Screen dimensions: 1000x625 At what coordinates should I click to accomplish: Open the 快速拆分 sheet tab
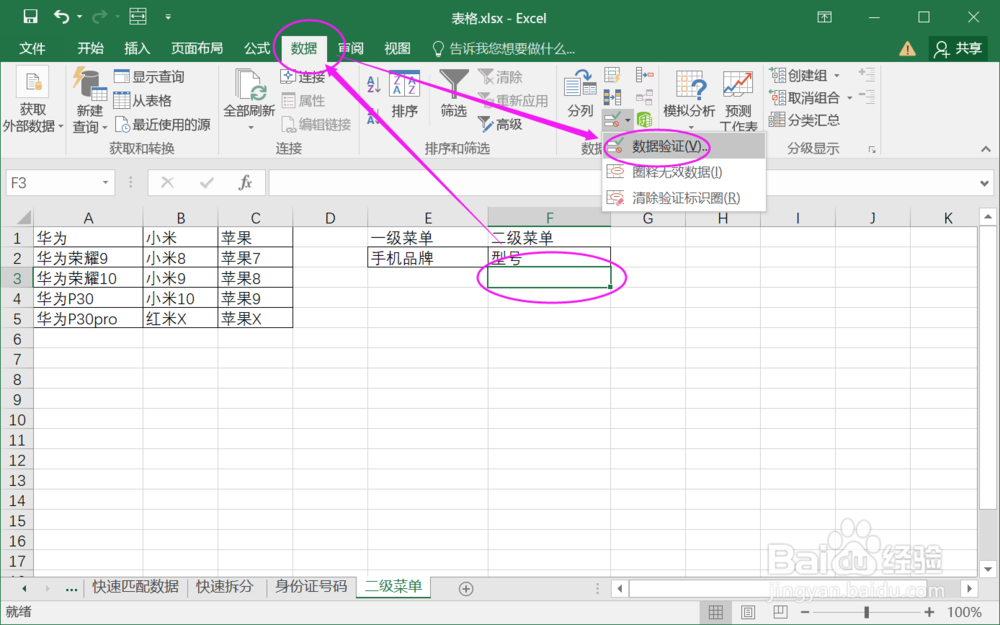(x=224, y=587)
